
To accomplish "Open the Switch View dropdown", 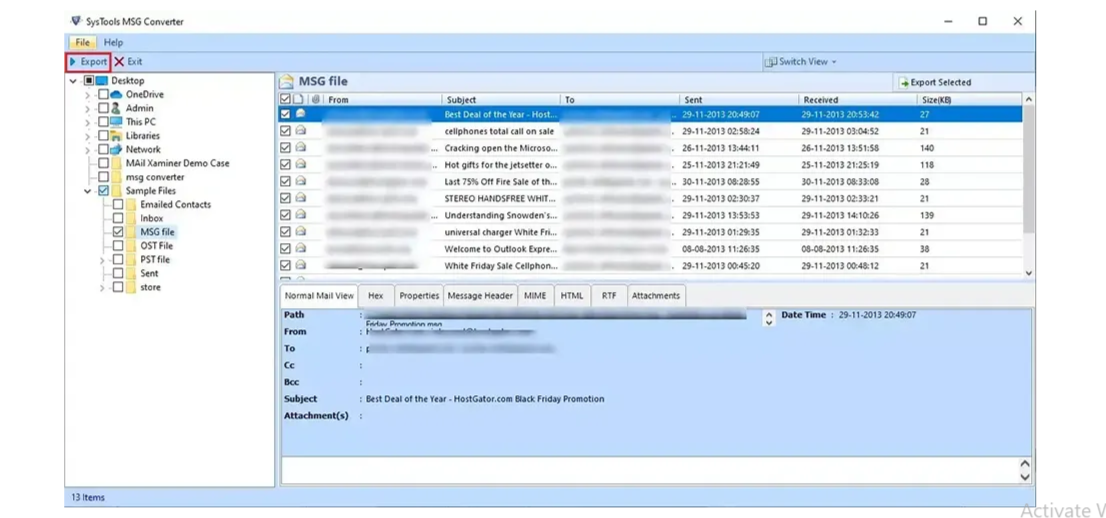I will coord(801,61).
